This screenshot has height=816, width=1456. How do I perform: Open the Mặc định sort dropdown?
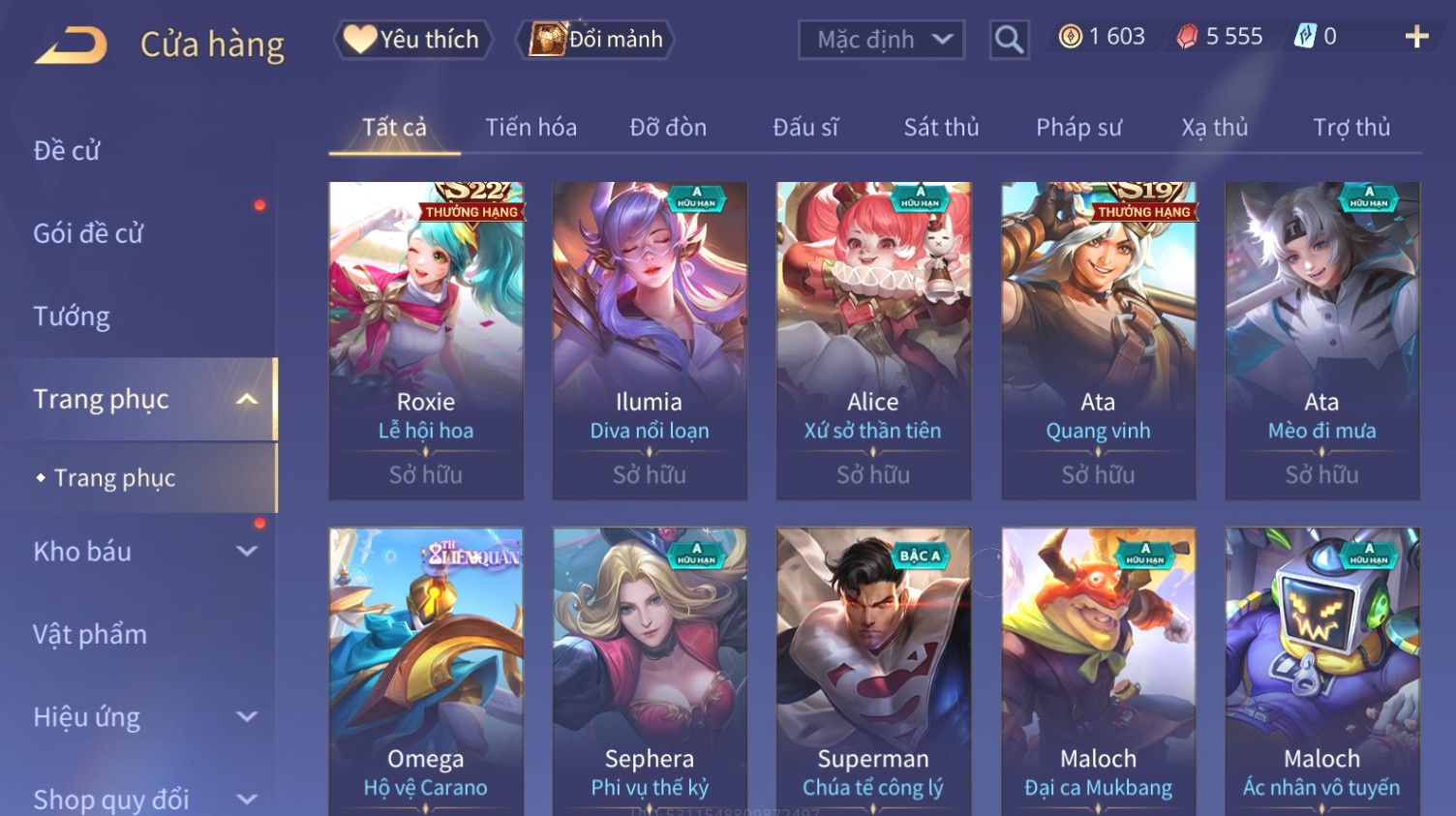point(881,40)
